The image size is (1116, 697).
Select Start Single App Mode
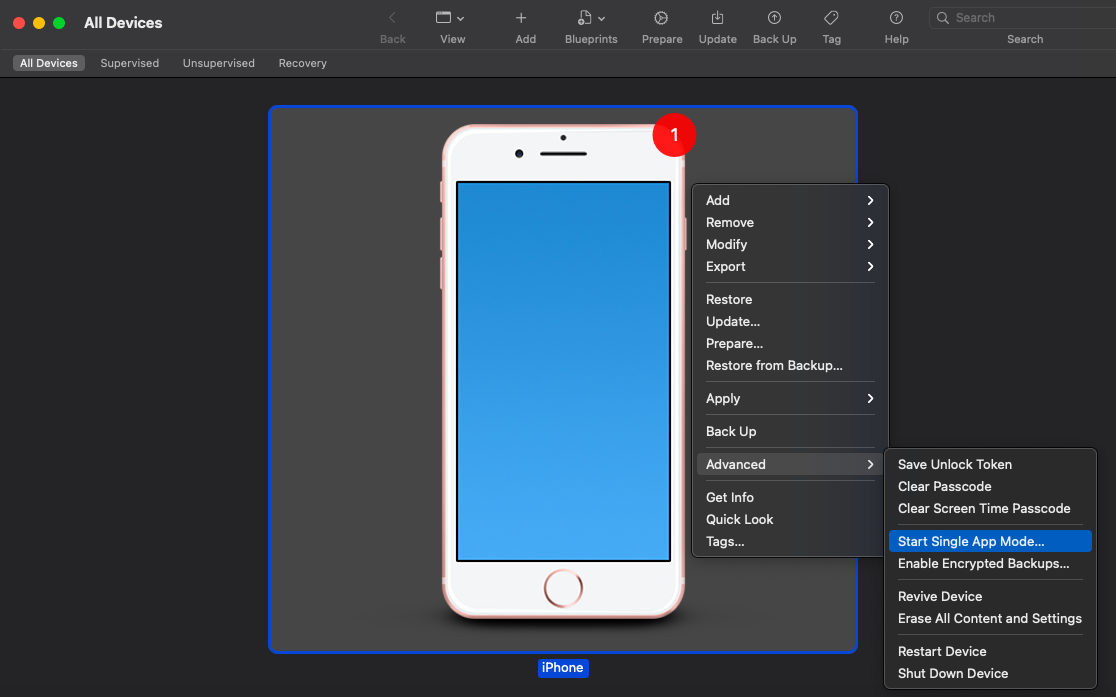(x=970, y=540)
